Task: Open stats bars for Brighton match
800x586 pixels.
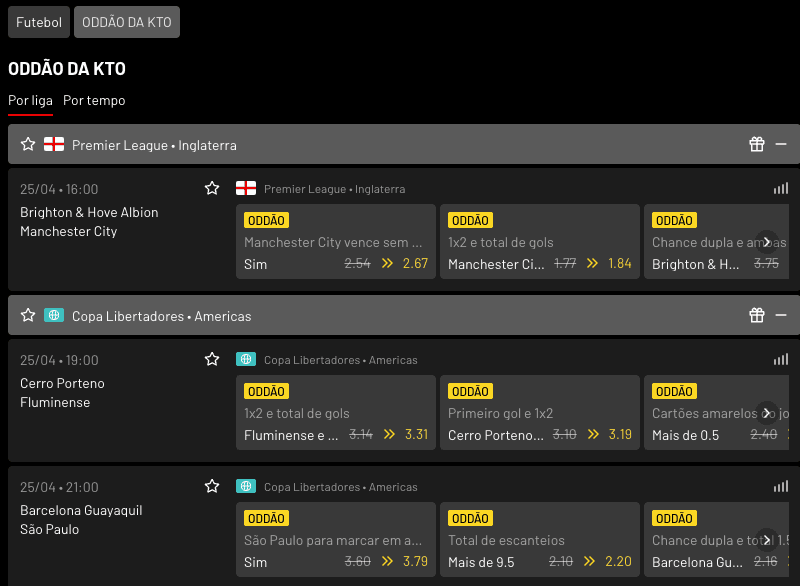Action: (x=781, y=189)
